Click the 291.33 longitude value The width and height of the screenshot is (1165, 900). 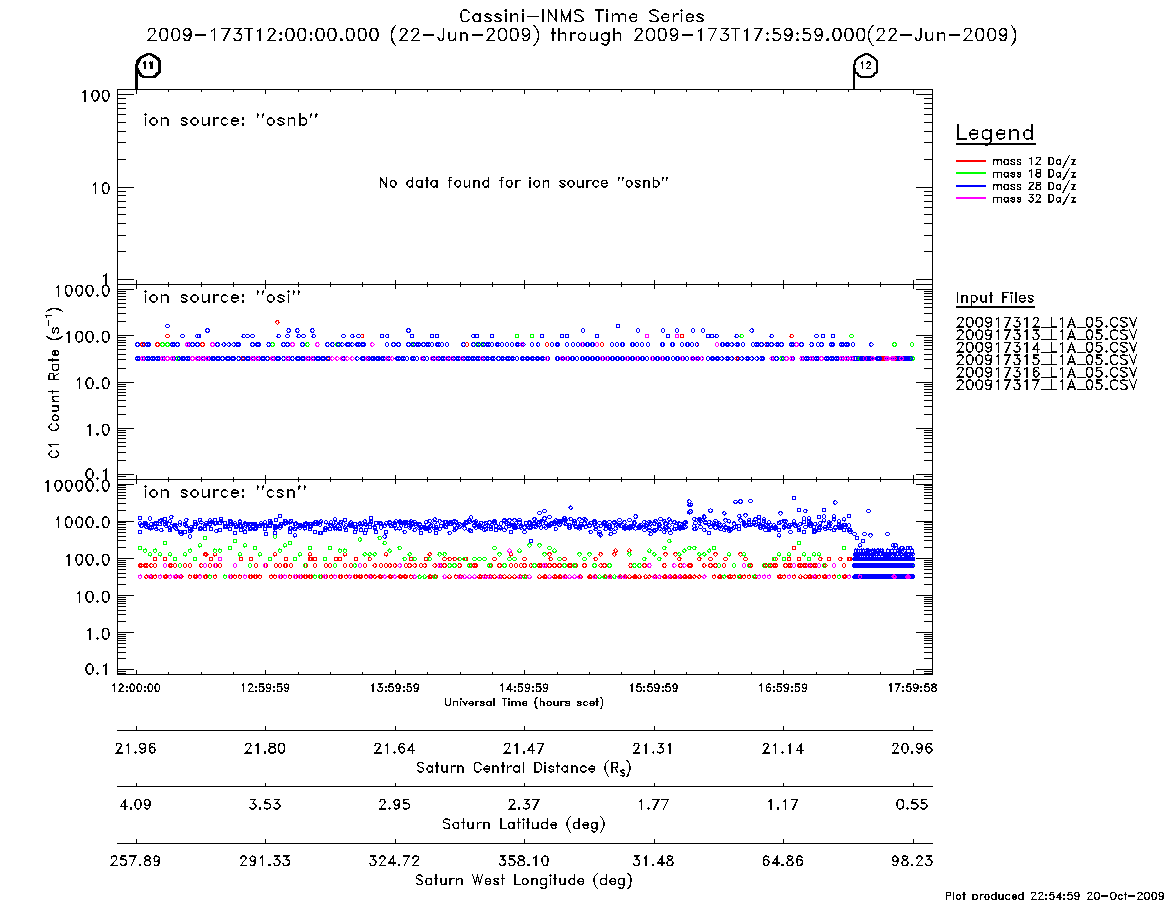[x=265, y=861]
